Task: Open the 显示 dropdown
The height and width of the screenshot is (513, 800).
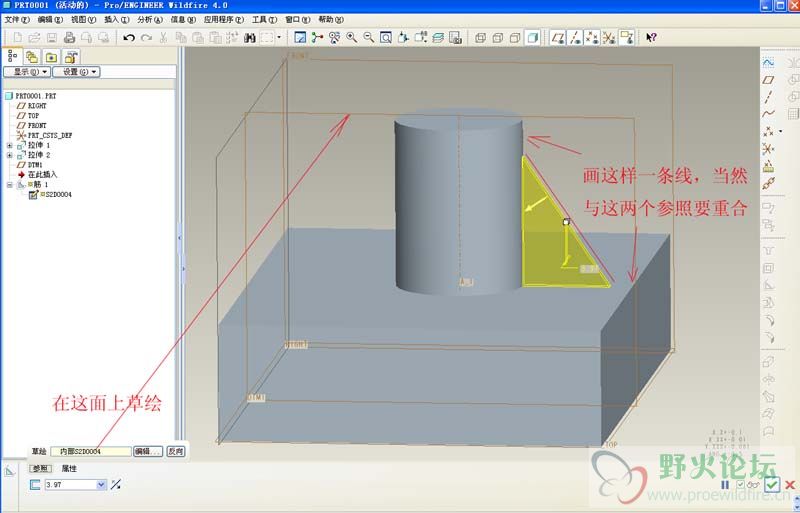Action: pos(27,72)
